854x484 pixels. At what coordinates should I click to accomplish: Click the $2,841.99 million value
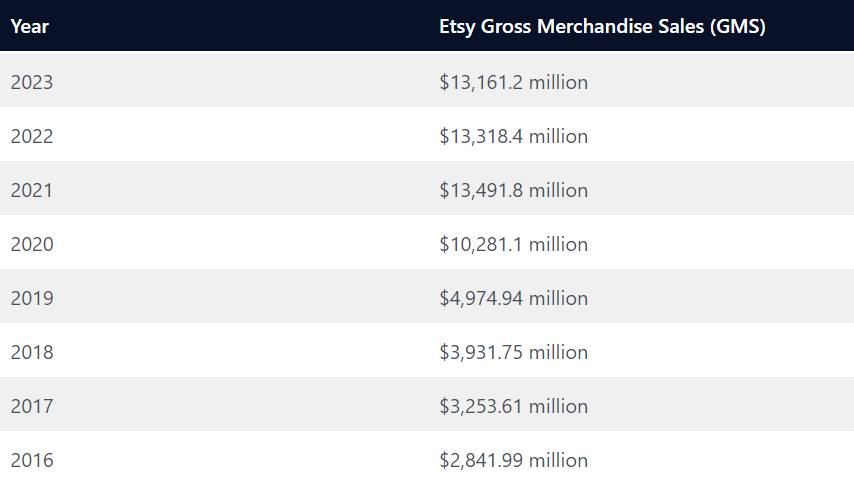(513, 460)
